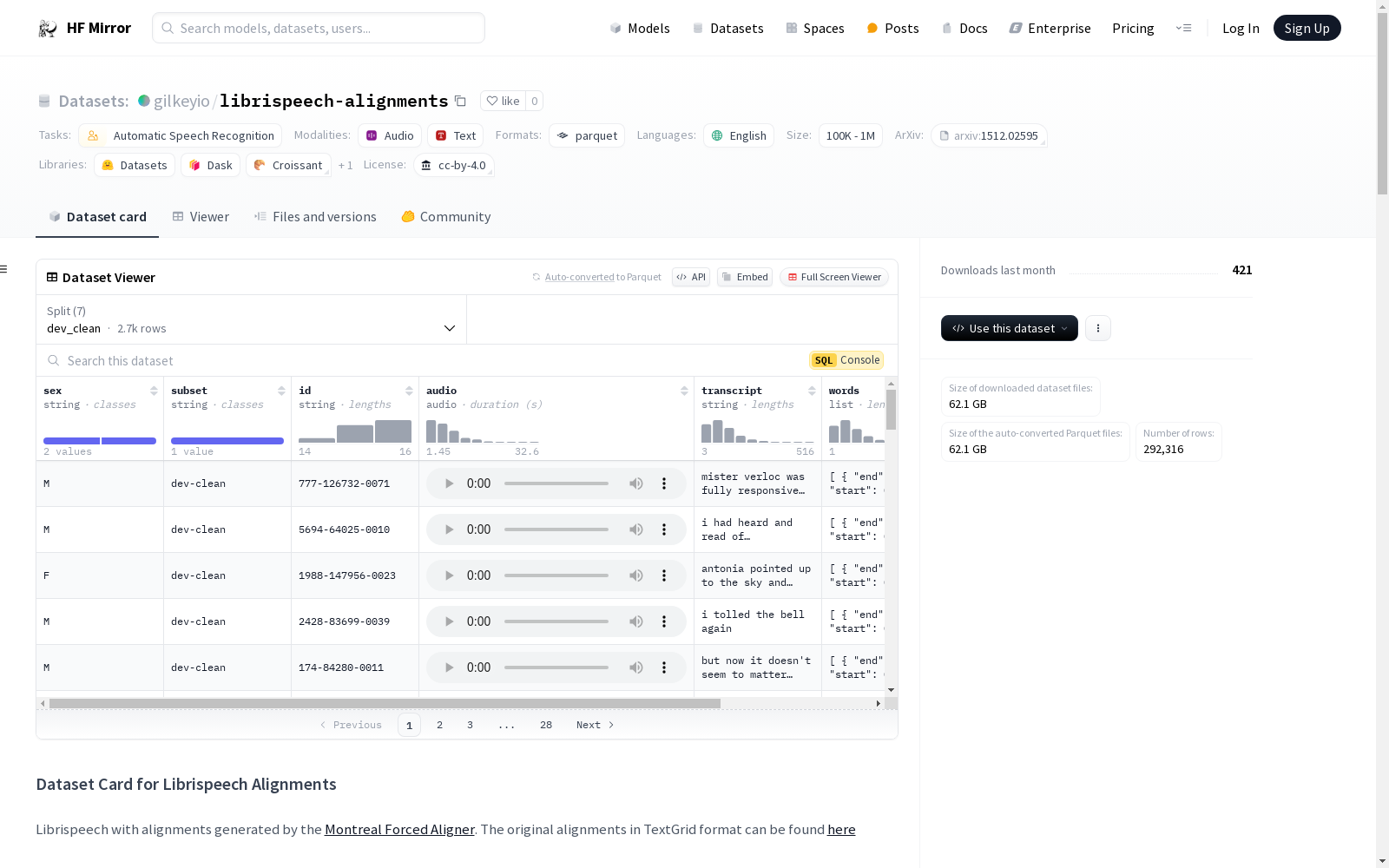Expand the +1 more libraries indicator
Screen dimensions: 1389x868
(x=346, y=166)
